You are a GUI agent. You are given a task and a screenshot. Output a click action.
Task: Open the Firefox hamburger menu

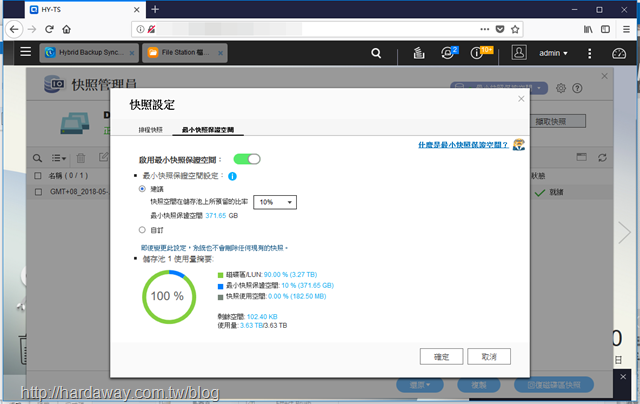pyautogui.click(x=626, y=29)
